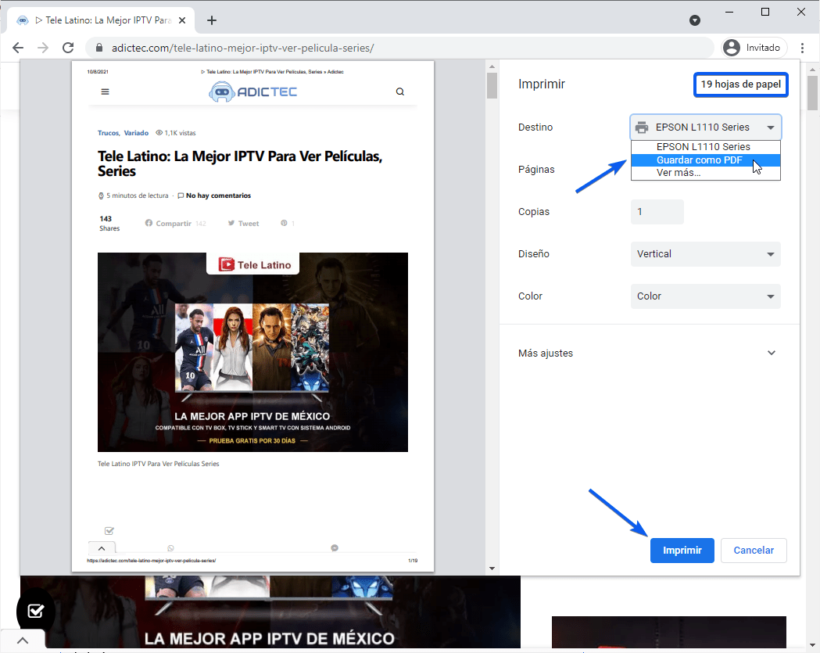Click the tab search down-arrow icon
The image size is (820, 653).
pos(695,20)
